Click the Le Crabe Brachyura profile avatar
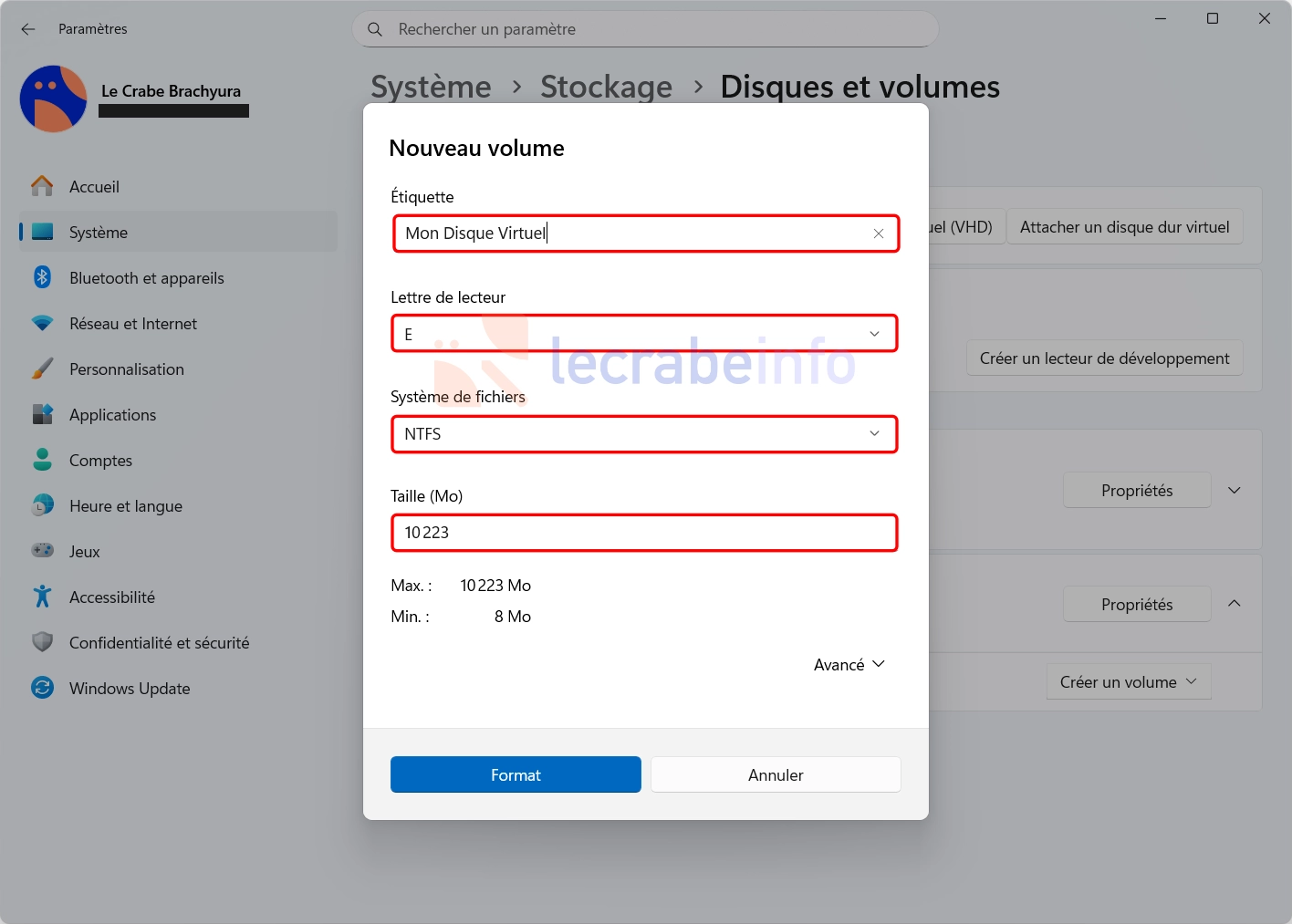1292x924 pixels. [x=54, y=99]
